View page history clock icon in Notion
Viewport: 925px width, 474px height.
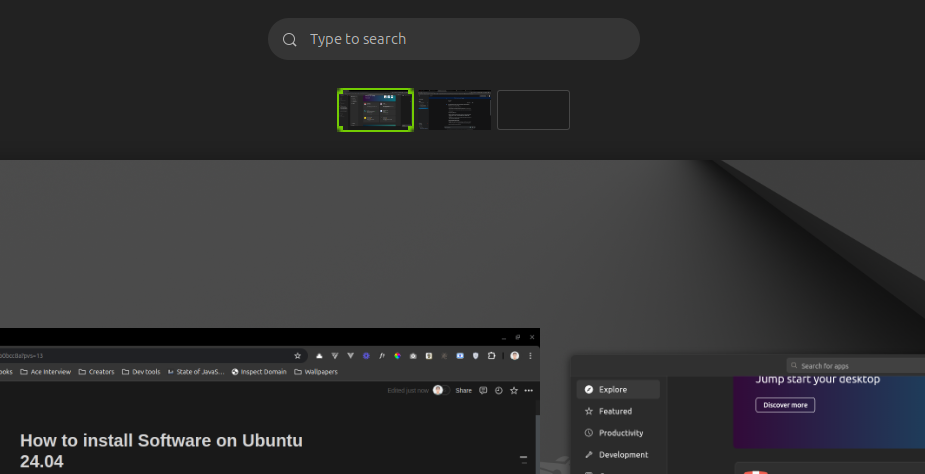(498, 390)
